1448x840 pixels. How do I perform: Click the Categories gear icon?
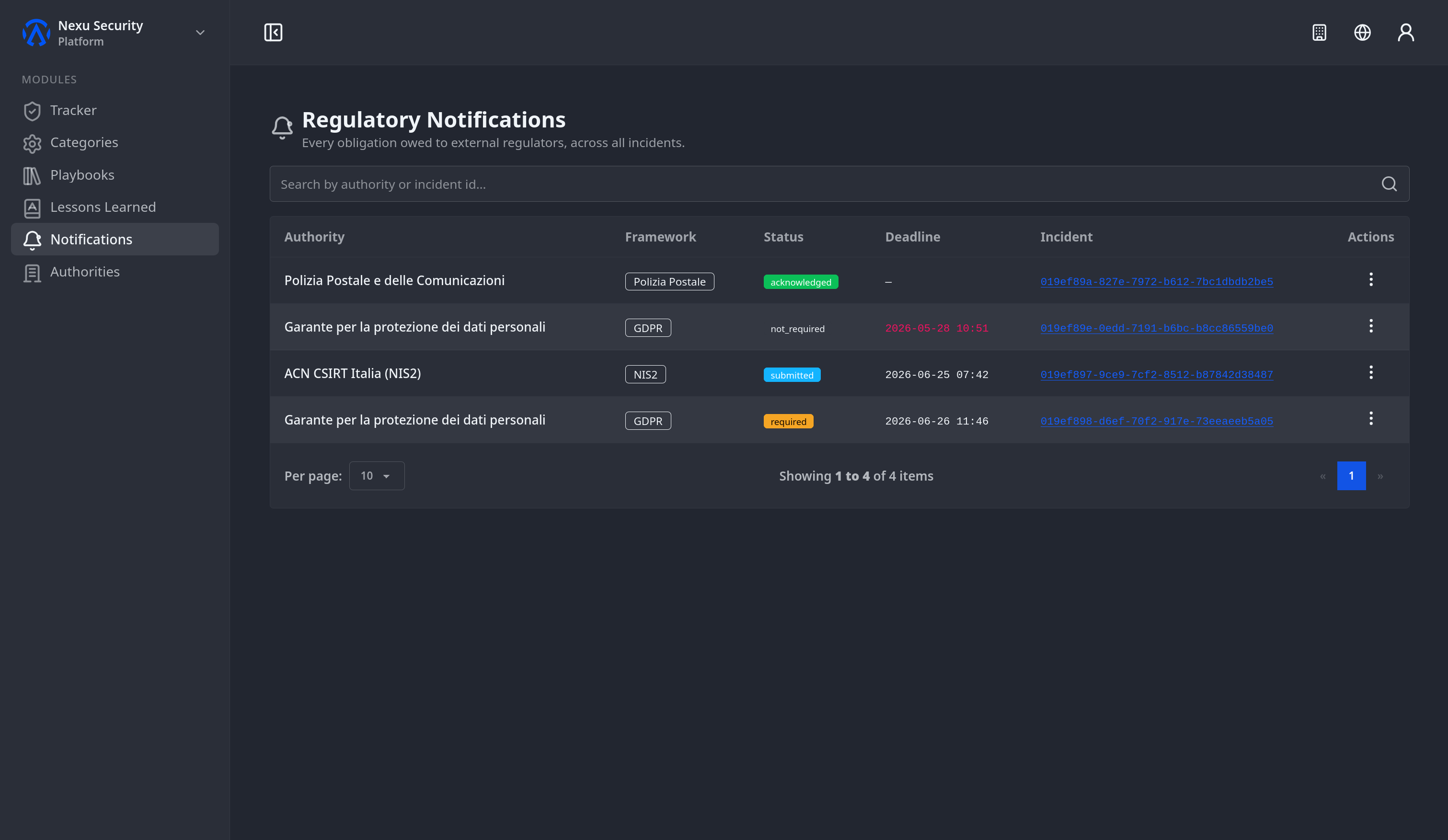[32, 143]
